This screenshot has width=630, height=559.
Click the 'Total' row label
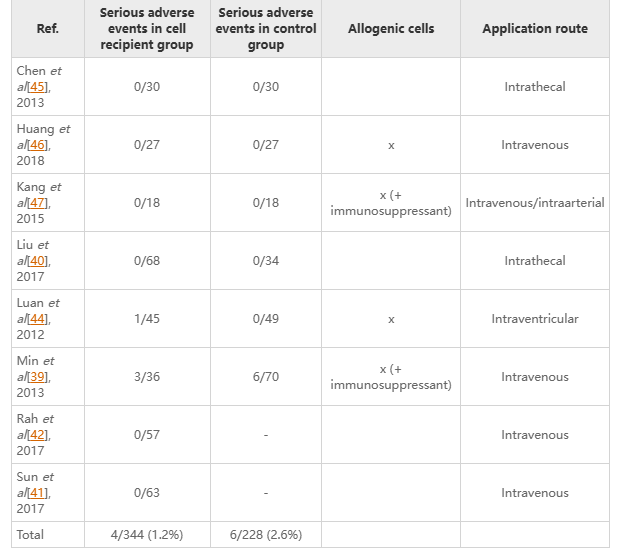pos(31,535)
